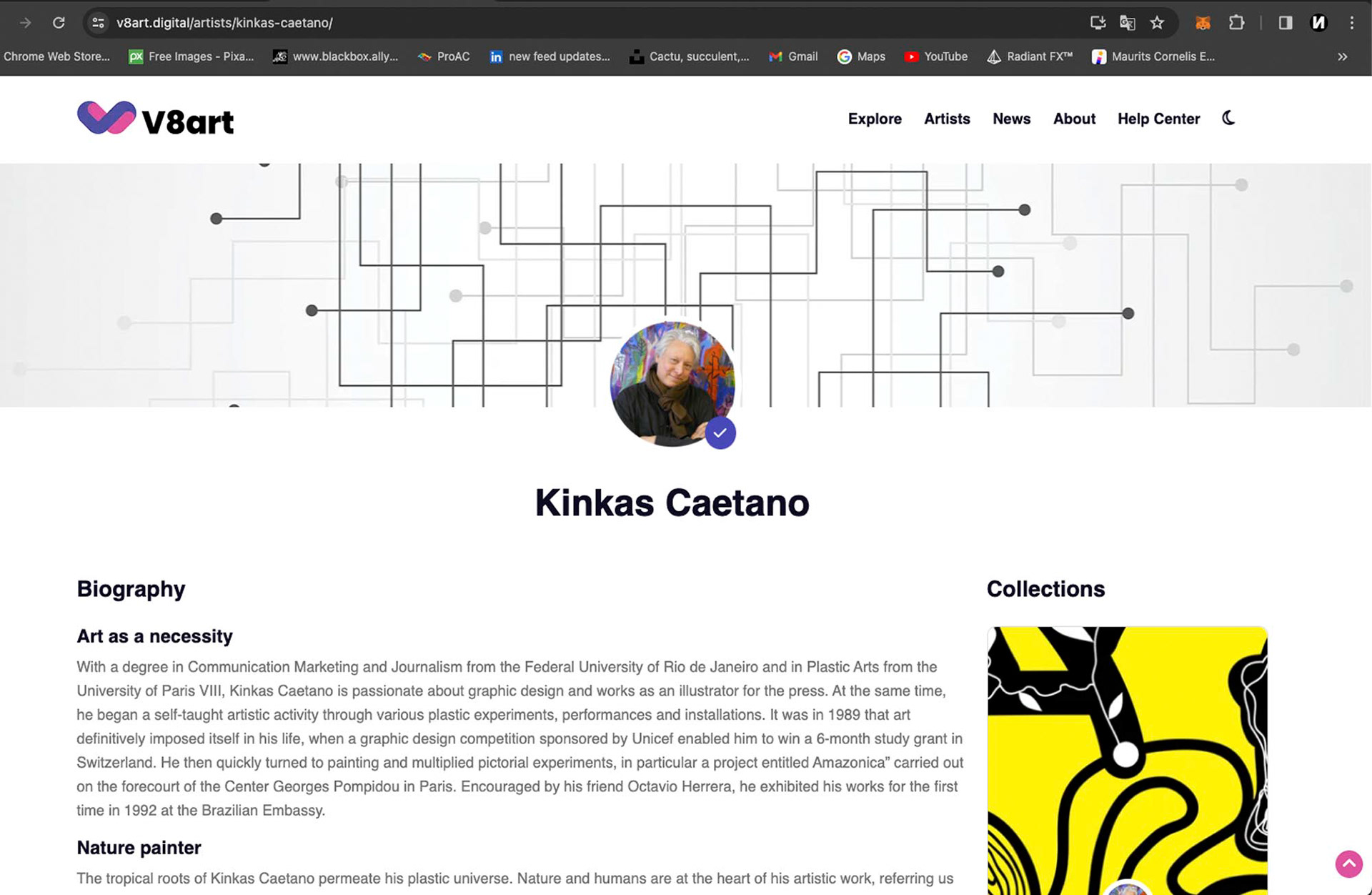This screenshot has width=1372, height=895.
Task: Click the install app icon
Action: point(1098,23)
